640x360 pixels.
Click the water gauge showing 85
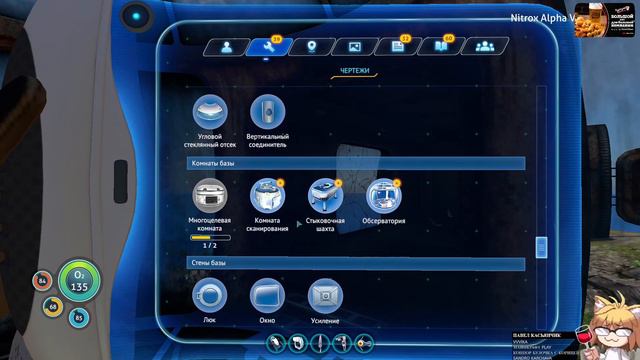click(x=79, y=318)
